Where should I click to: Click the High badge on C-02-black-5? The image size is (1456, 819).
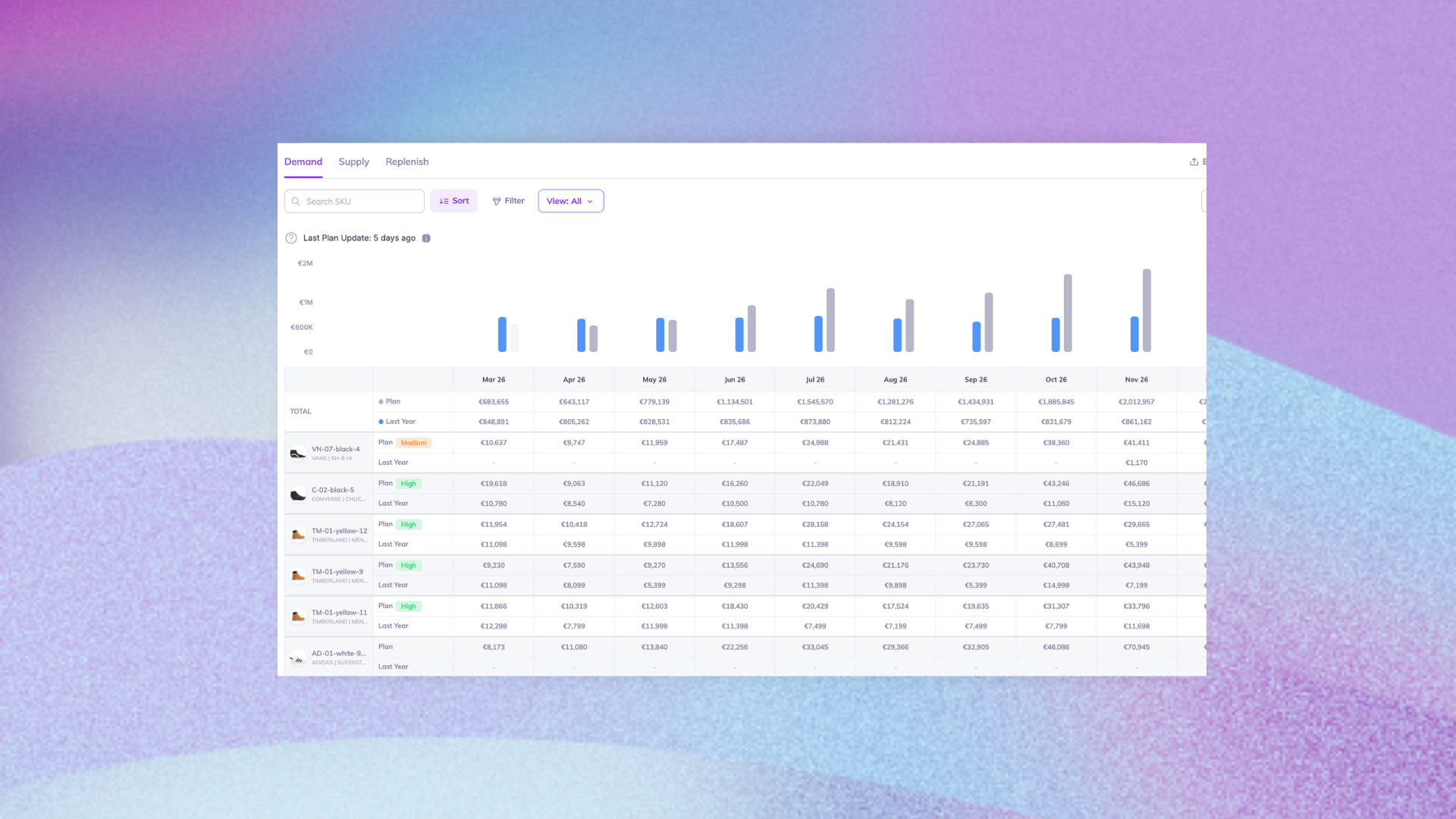point(408,484)
